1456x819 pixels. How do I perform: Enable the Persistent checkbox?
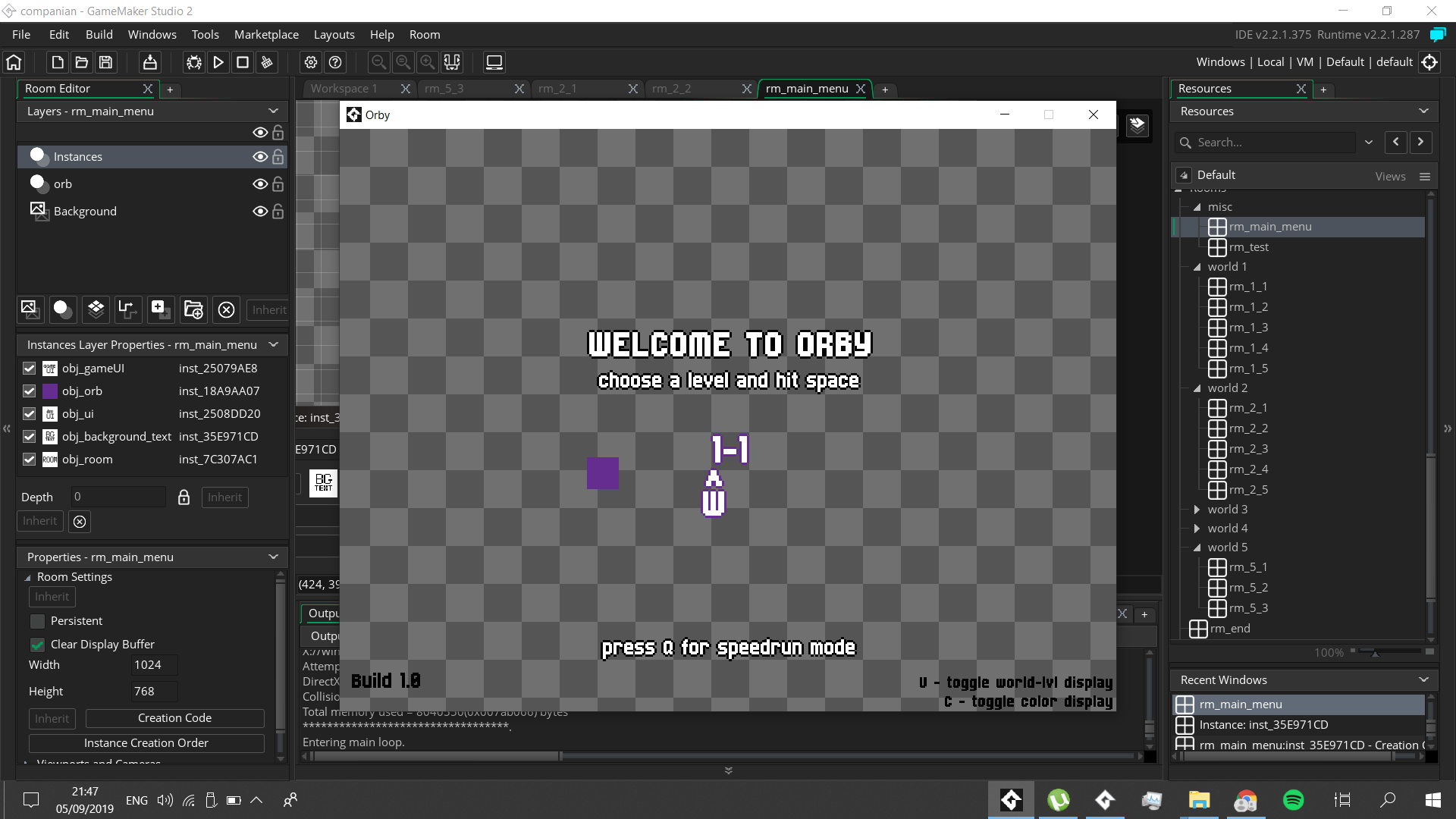pos(37,621)
